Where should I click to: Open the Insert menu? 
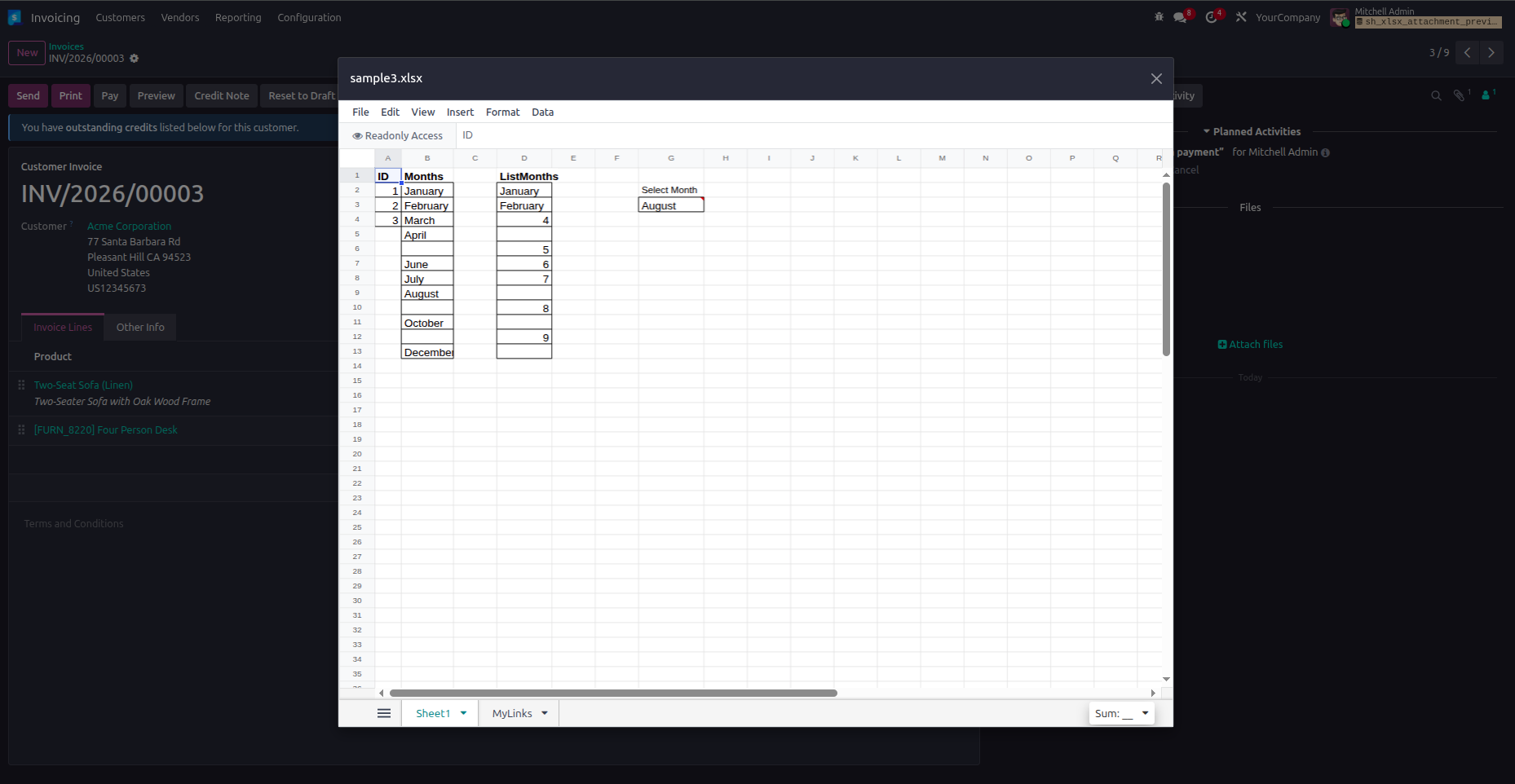(x=460, y=112)
